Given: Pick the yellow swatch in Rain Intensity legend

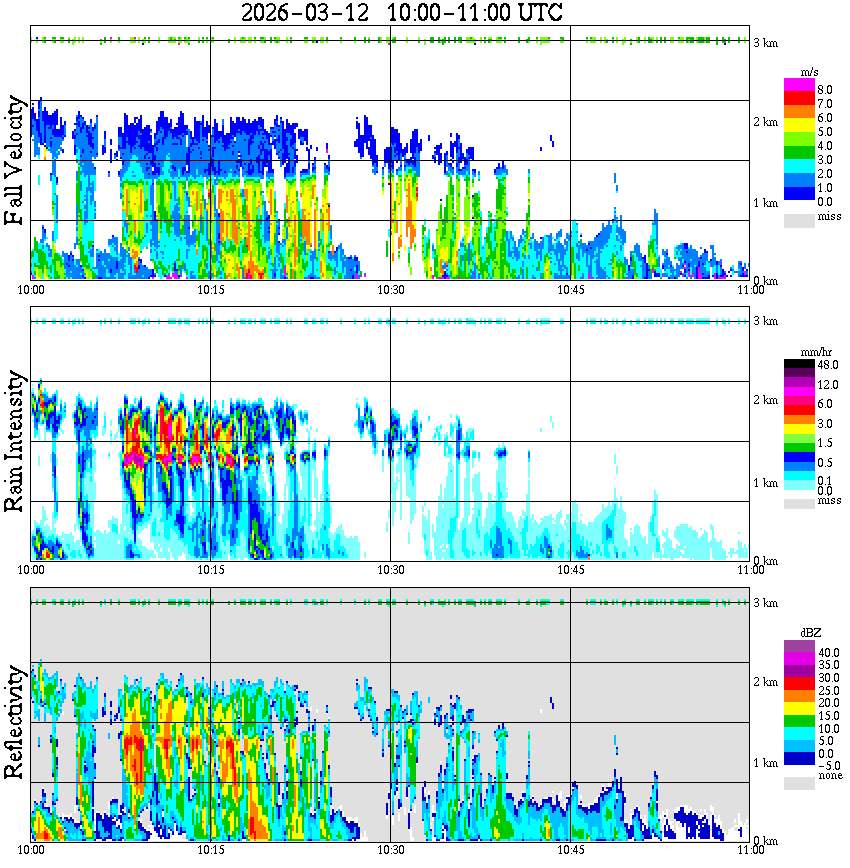Looking at the screenshot, I should (799, 428).
